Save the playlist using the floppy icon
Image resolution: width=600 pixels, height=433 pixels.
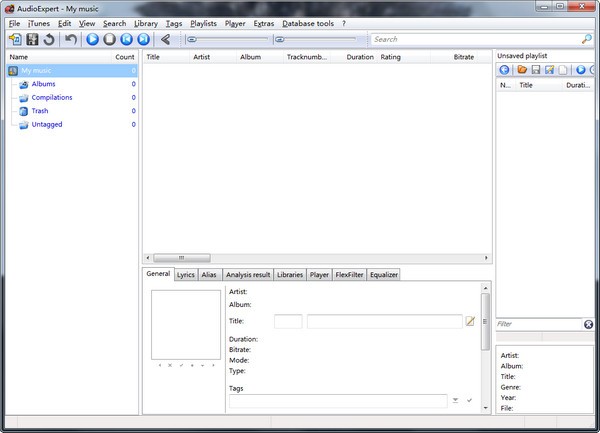click(535, 70)
